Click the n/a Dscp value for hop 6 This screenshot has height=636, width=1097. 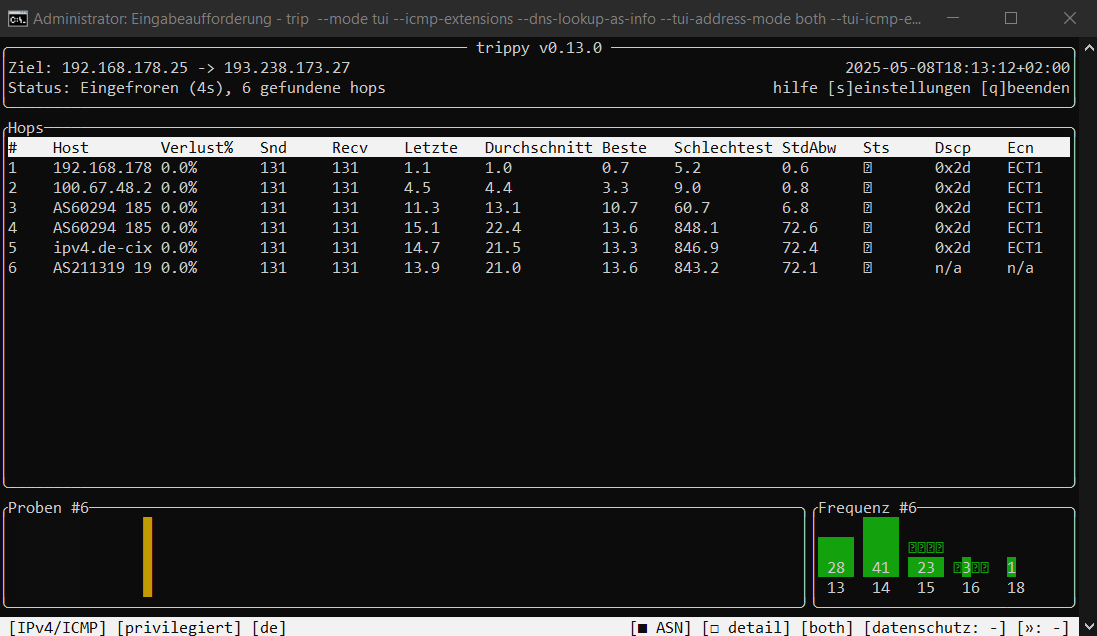(x=948, y=267)
